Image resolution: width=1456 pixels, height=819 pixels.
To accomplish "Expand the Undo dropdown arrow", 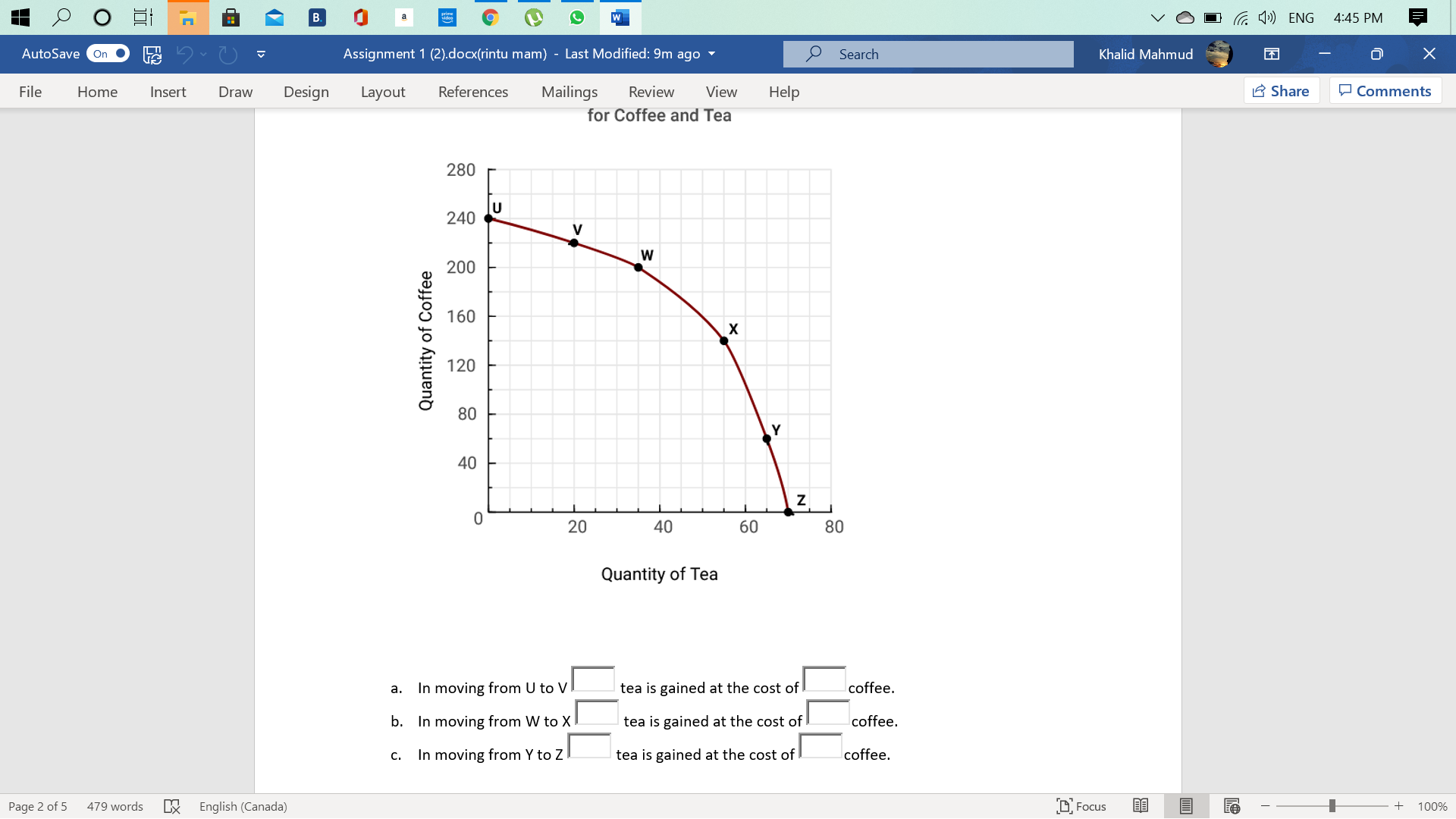I will [203, 54].
